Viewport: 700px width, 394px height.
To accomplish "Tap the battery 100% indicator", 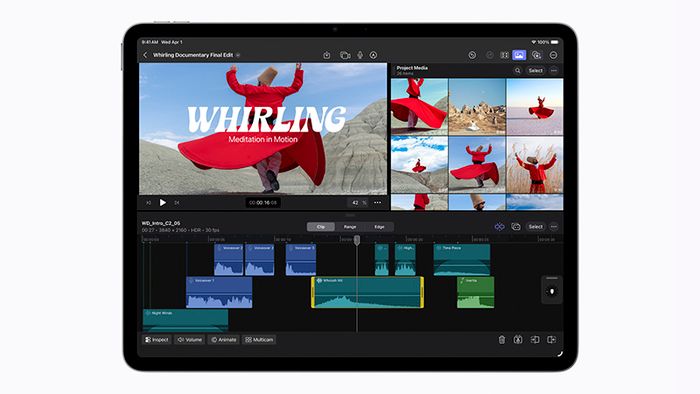I will coord(548,42).
